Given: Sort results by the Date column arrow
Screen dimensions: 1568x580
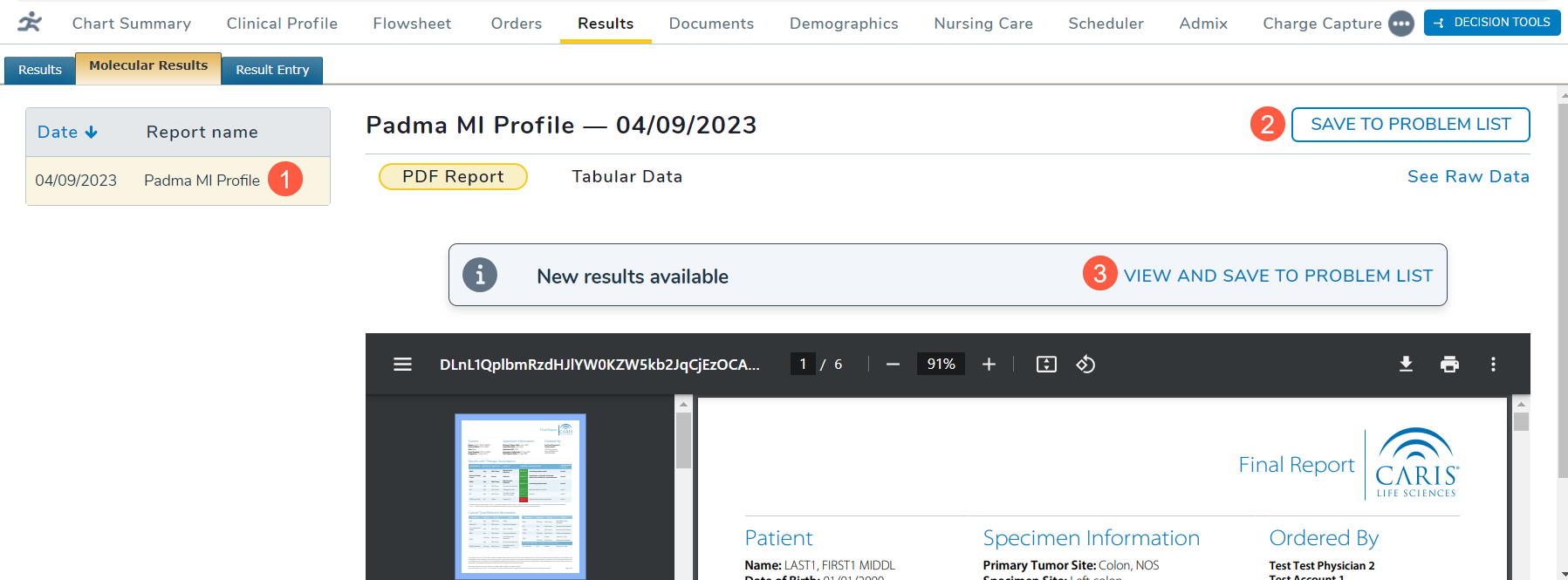Looking at the screenshot, I should [91, 133].
